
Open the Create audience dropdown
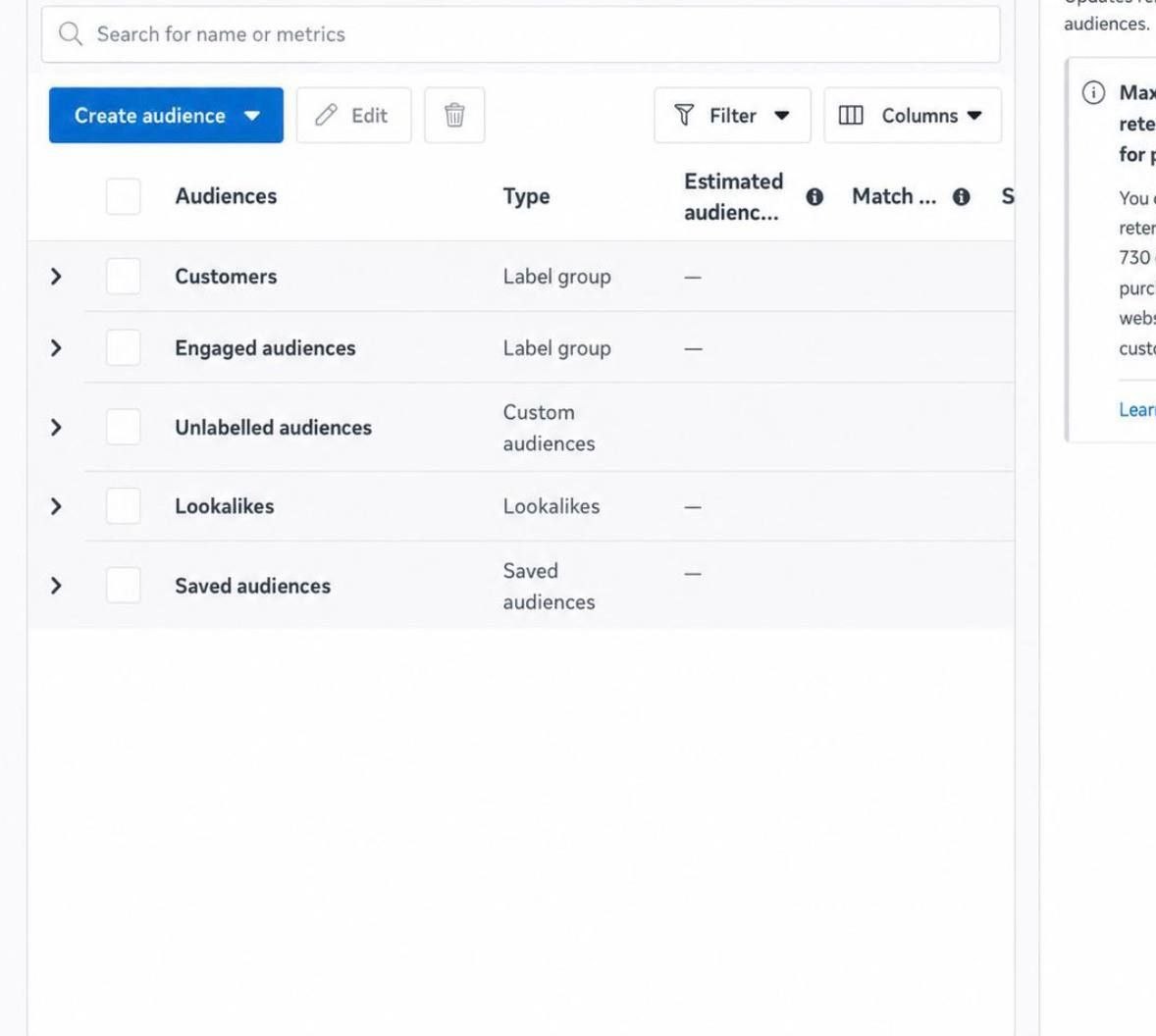(x=166, y=115)
